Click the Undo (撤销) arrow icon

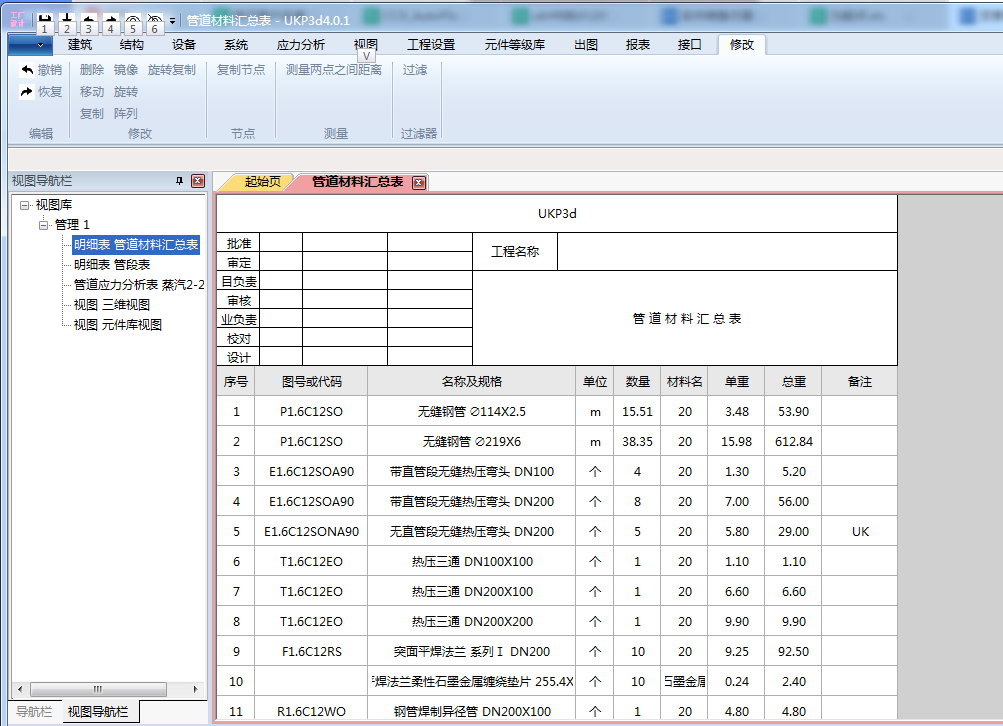point(27,70)
